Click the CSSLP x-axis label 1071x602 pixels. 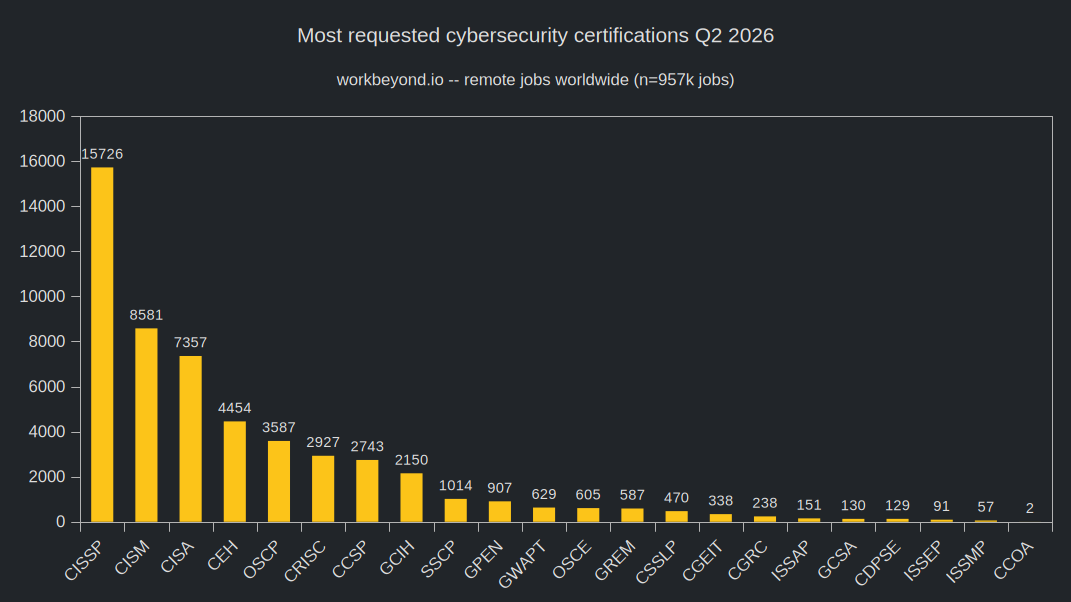[x=656, y=562]
